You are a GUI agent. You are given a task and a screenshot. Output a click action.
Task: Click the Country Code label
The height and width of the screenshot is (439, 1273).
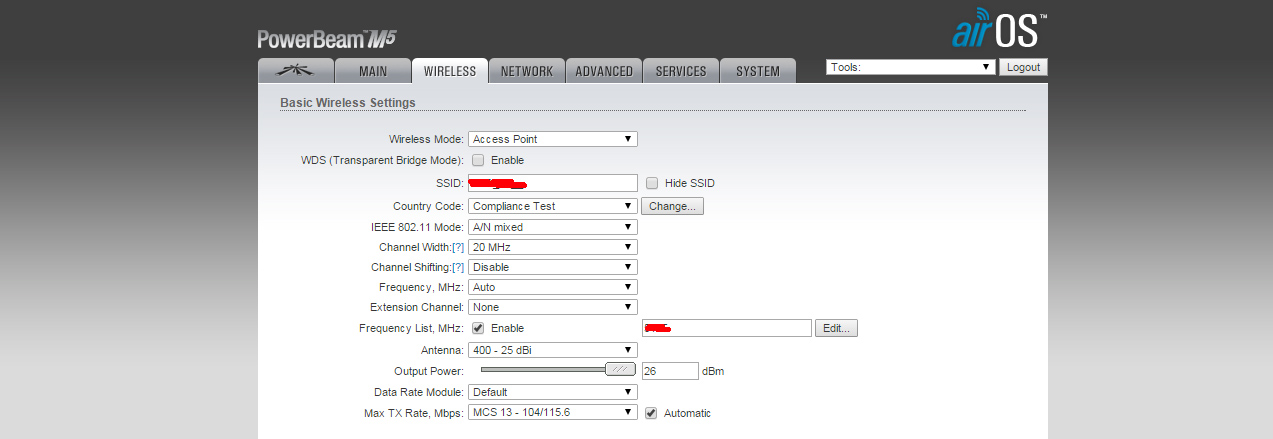click(x=429, y=206)
